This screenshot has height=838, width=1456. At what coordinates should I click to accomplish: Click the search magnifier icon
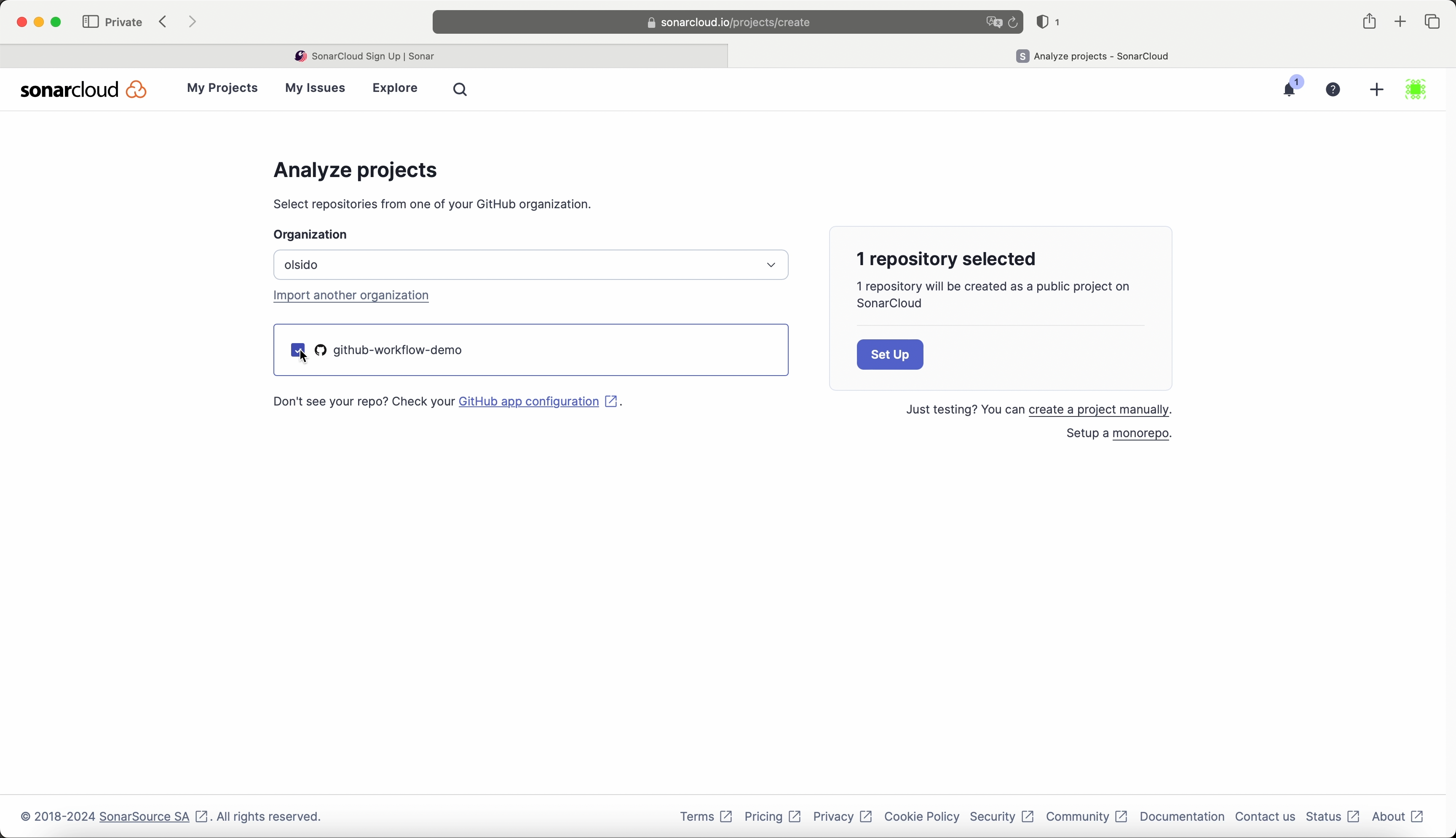click(x=460, y=90)
